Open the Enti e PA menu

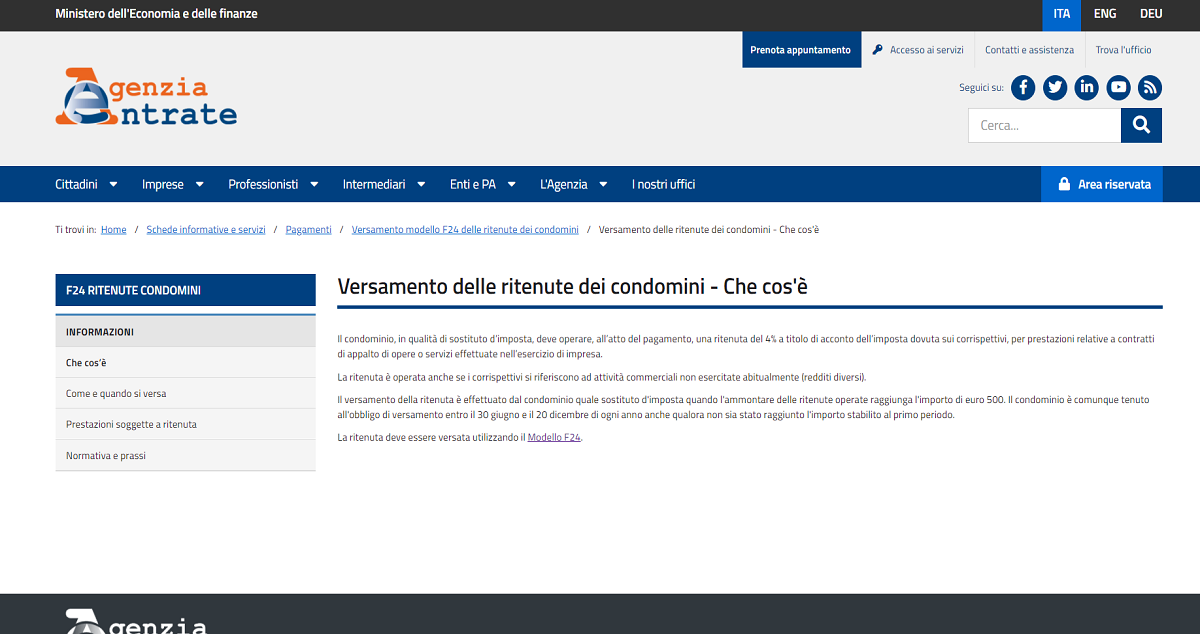point(473,184)
